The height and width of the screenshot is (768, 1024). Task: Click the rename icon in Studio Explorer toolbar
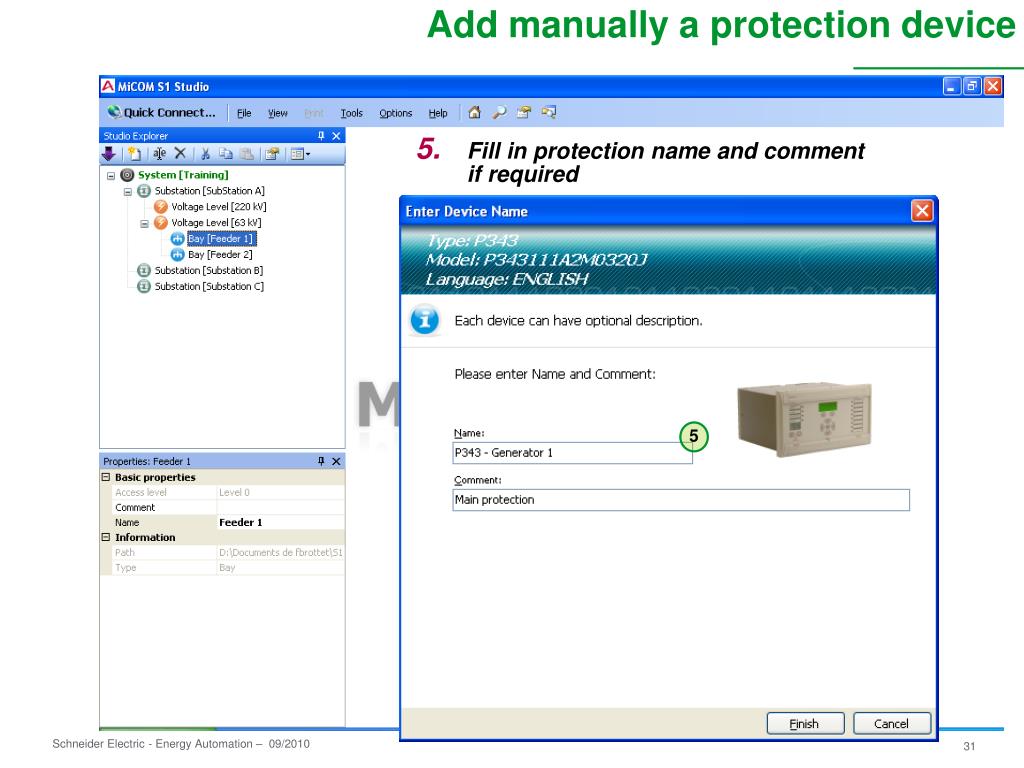(x=159, y=154)
